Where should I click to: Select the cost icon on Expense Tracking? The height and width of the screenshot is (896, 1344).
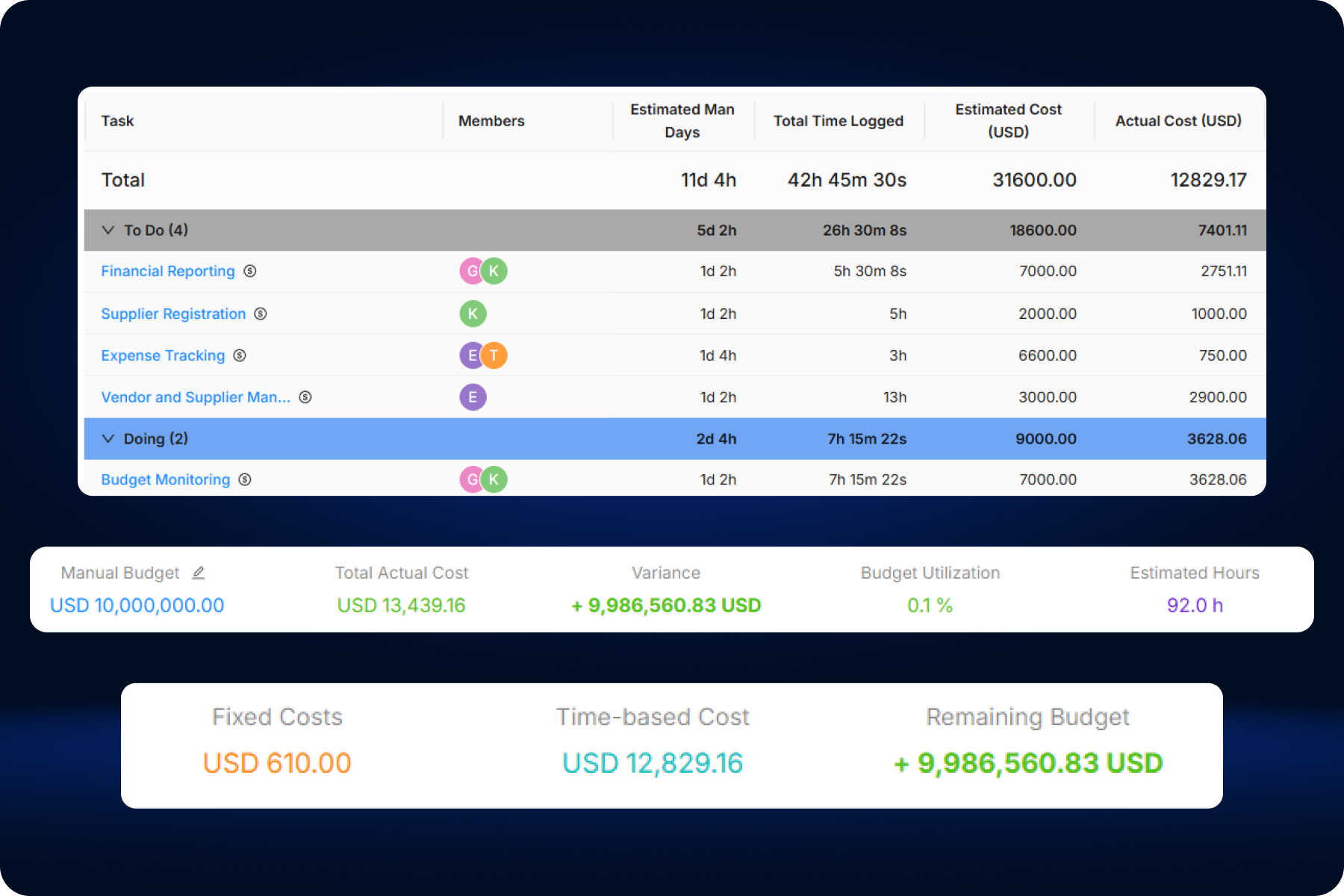click(238, 355)
